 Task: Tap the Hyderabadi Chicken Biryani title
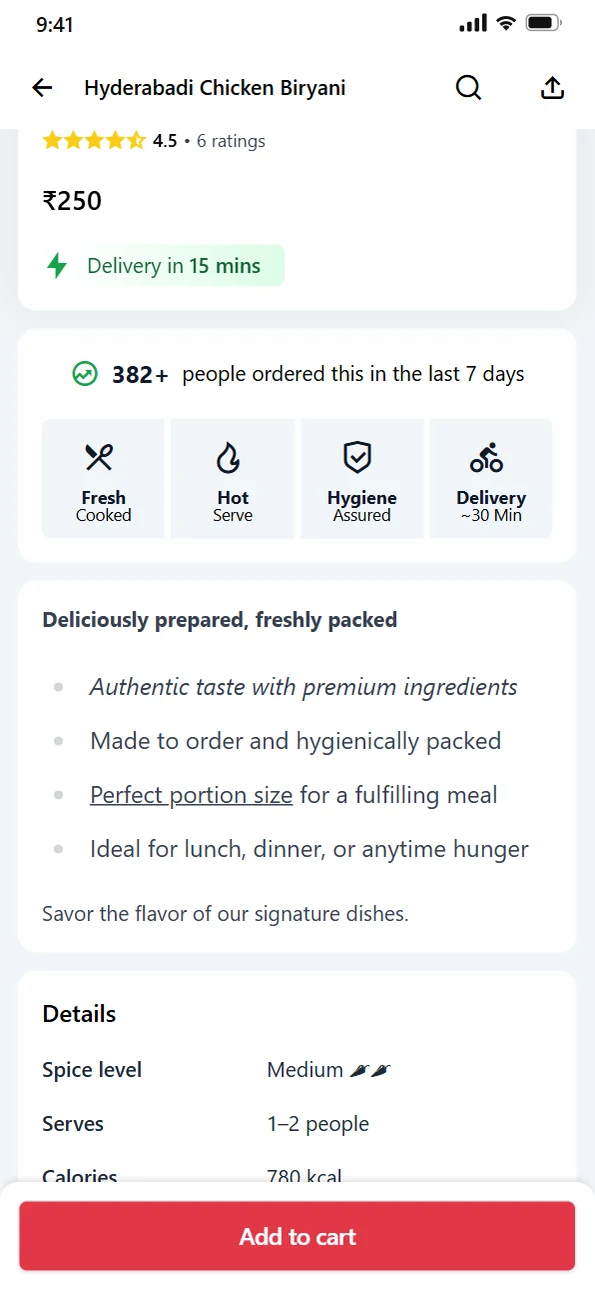[215, 88]
